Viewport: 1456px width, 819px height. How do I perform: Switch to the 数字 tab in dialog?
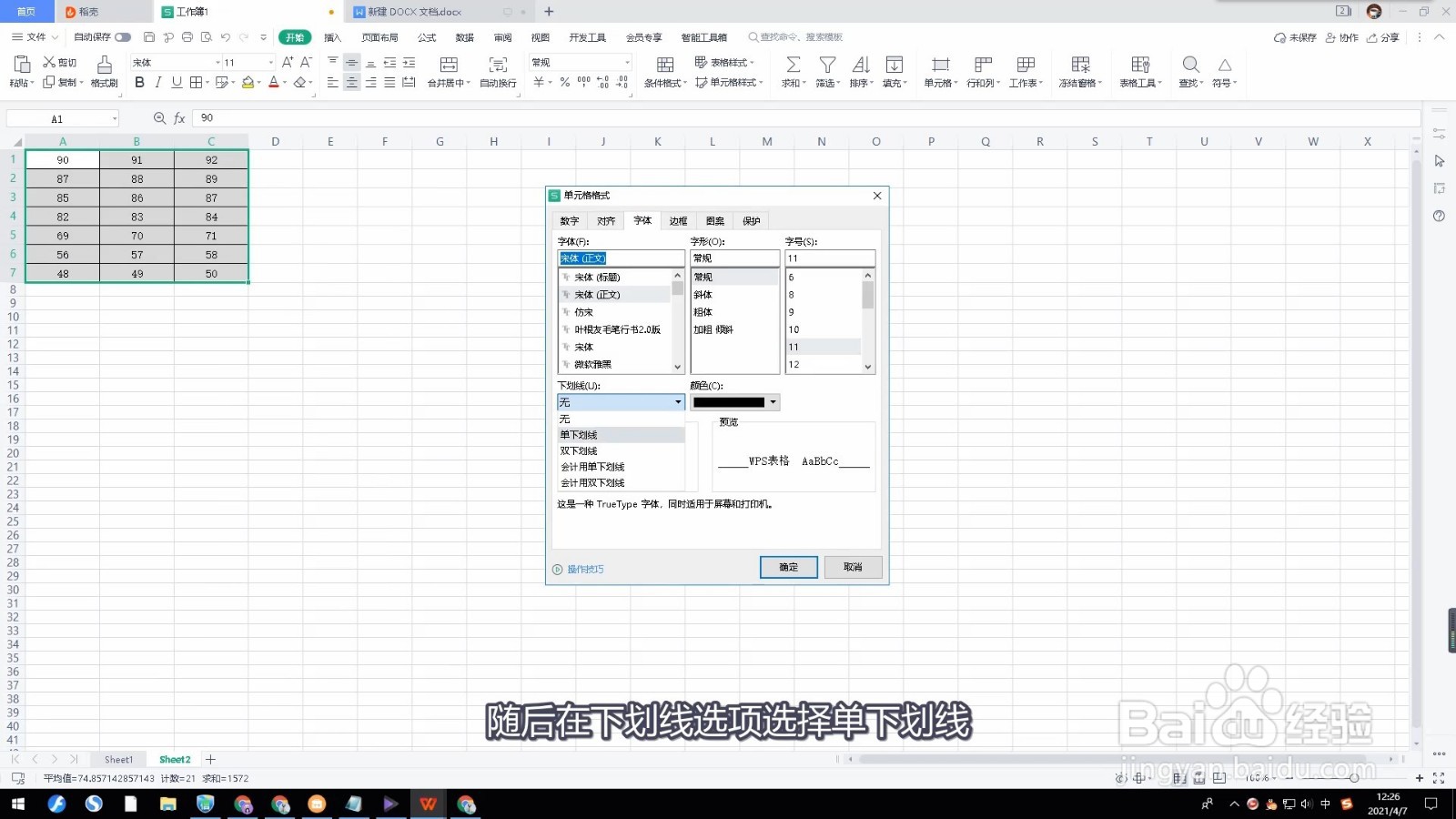pos(570,221)
